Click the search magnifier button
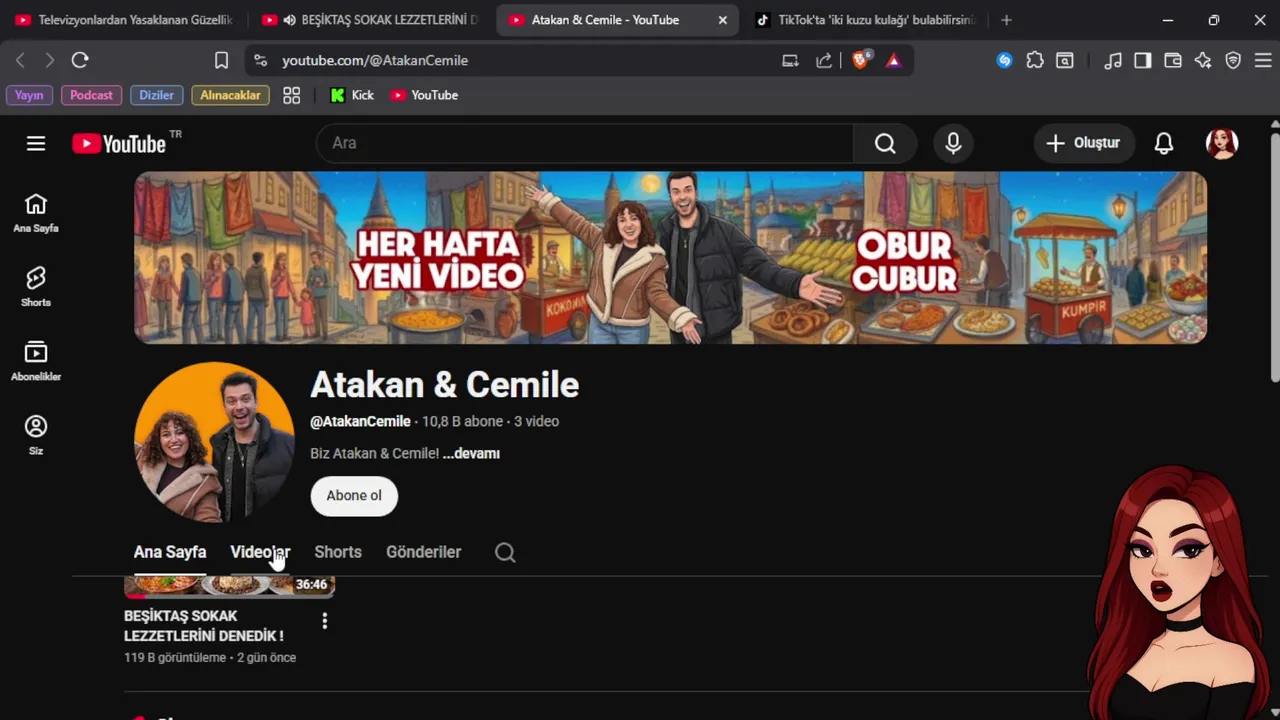Screen dimensions: 1280x720 [885, 143]
